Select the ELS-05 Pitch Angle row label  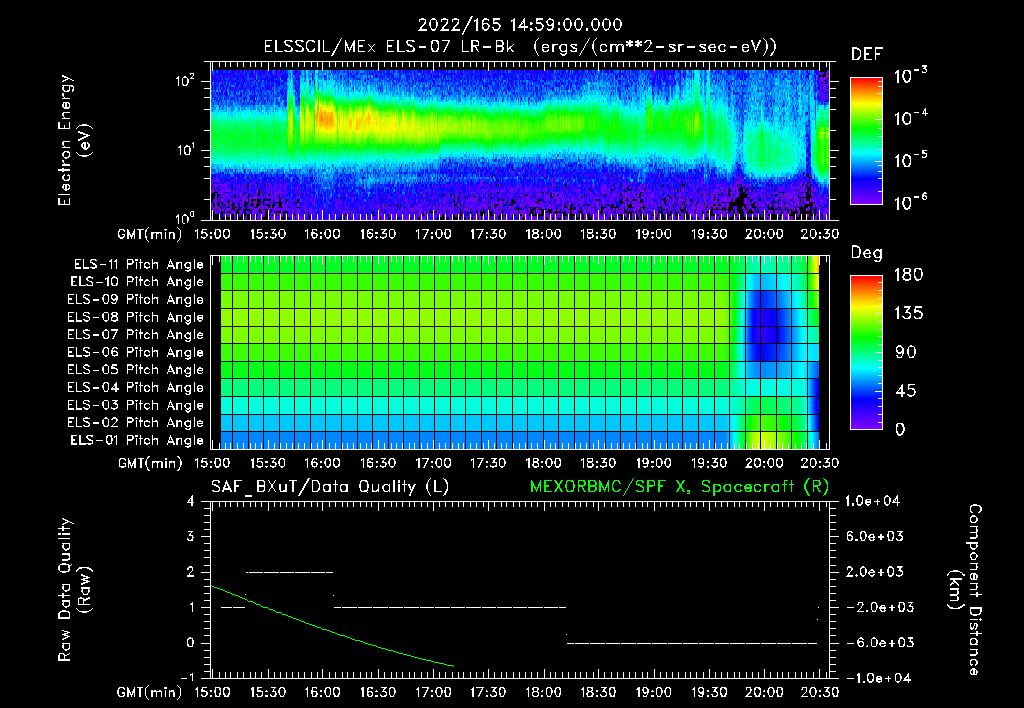136,370
